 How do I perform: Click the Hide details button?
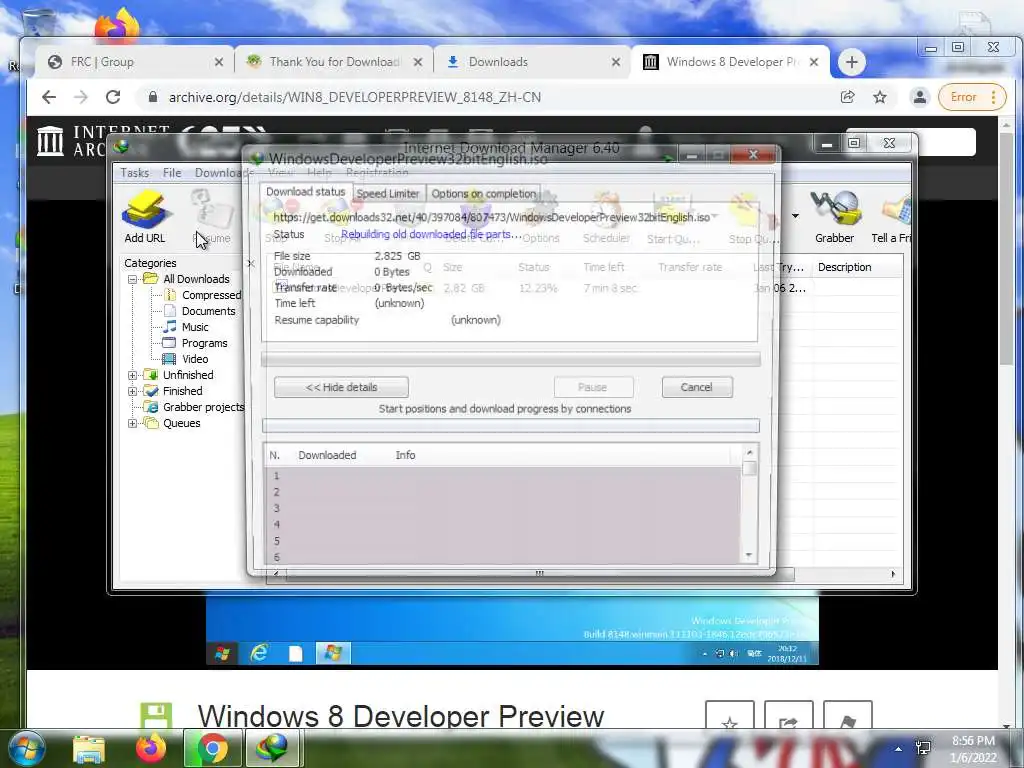(x=341, y=387)
